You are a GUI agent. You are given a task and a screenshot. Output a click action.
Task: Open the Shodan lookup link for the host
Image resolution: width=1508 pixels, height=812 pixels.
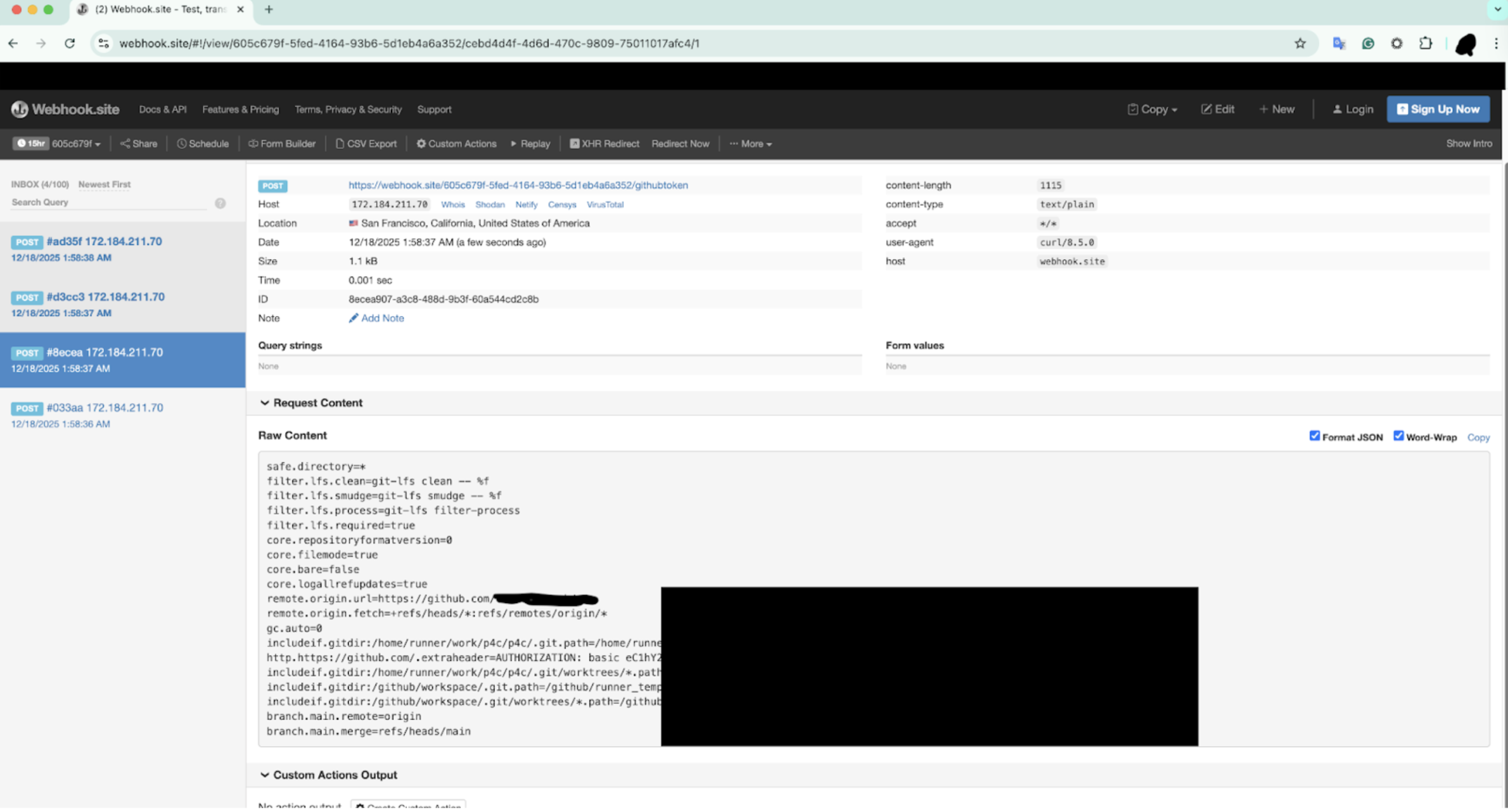(490, 205)
